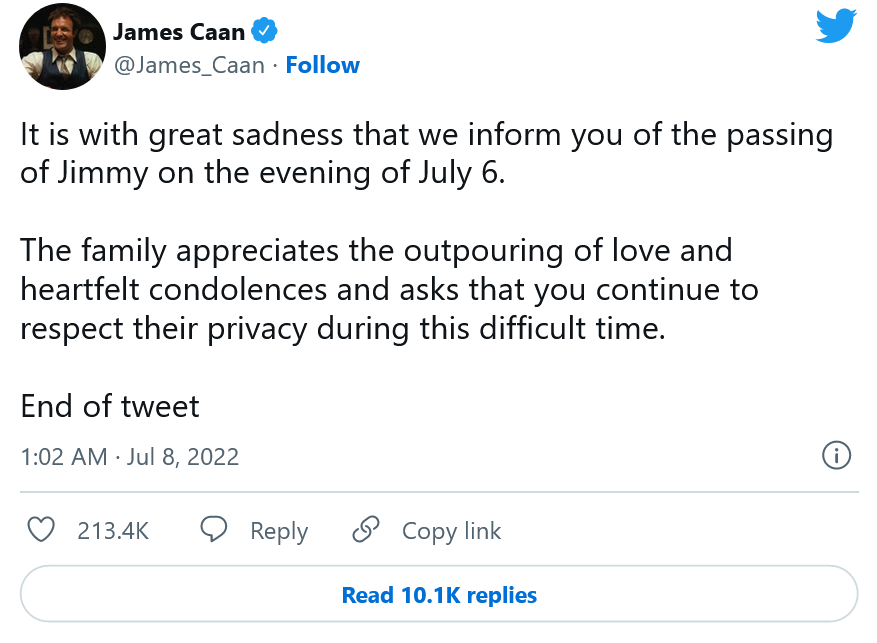
Task: Click the James Caan display name
Action: click(x=178, y=31)
